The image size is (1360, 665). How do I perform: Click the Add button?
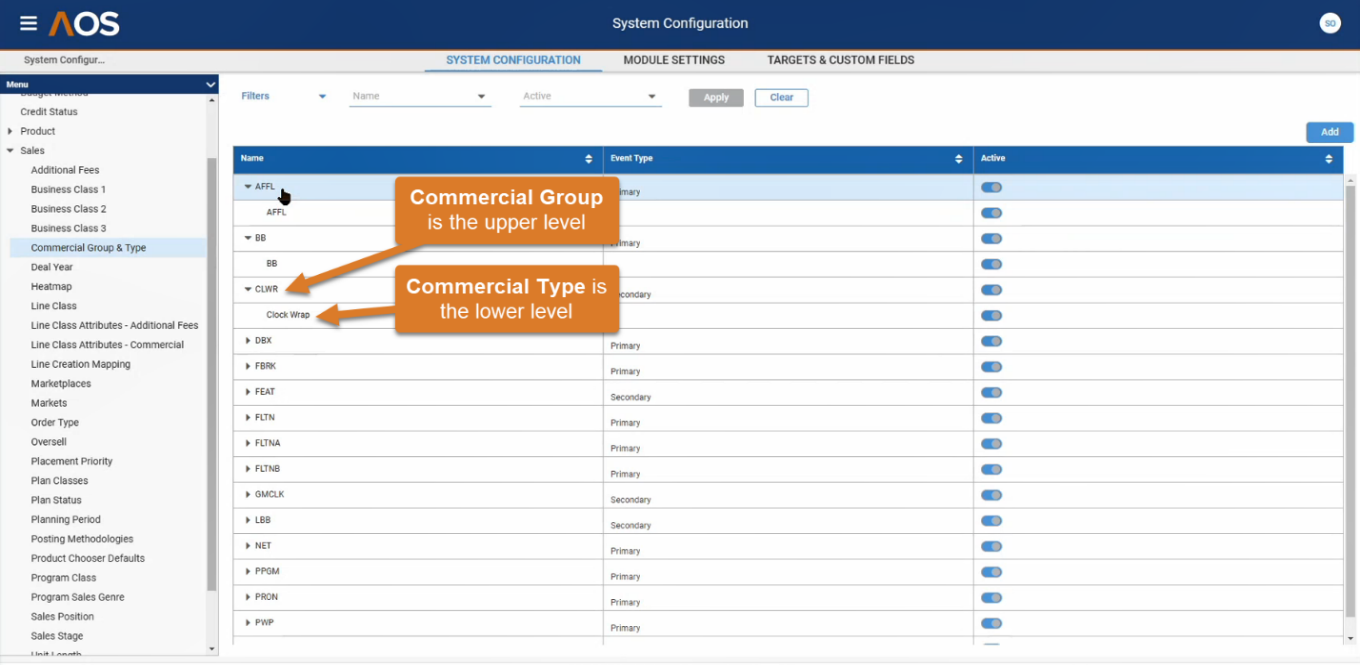point(1329,132)
